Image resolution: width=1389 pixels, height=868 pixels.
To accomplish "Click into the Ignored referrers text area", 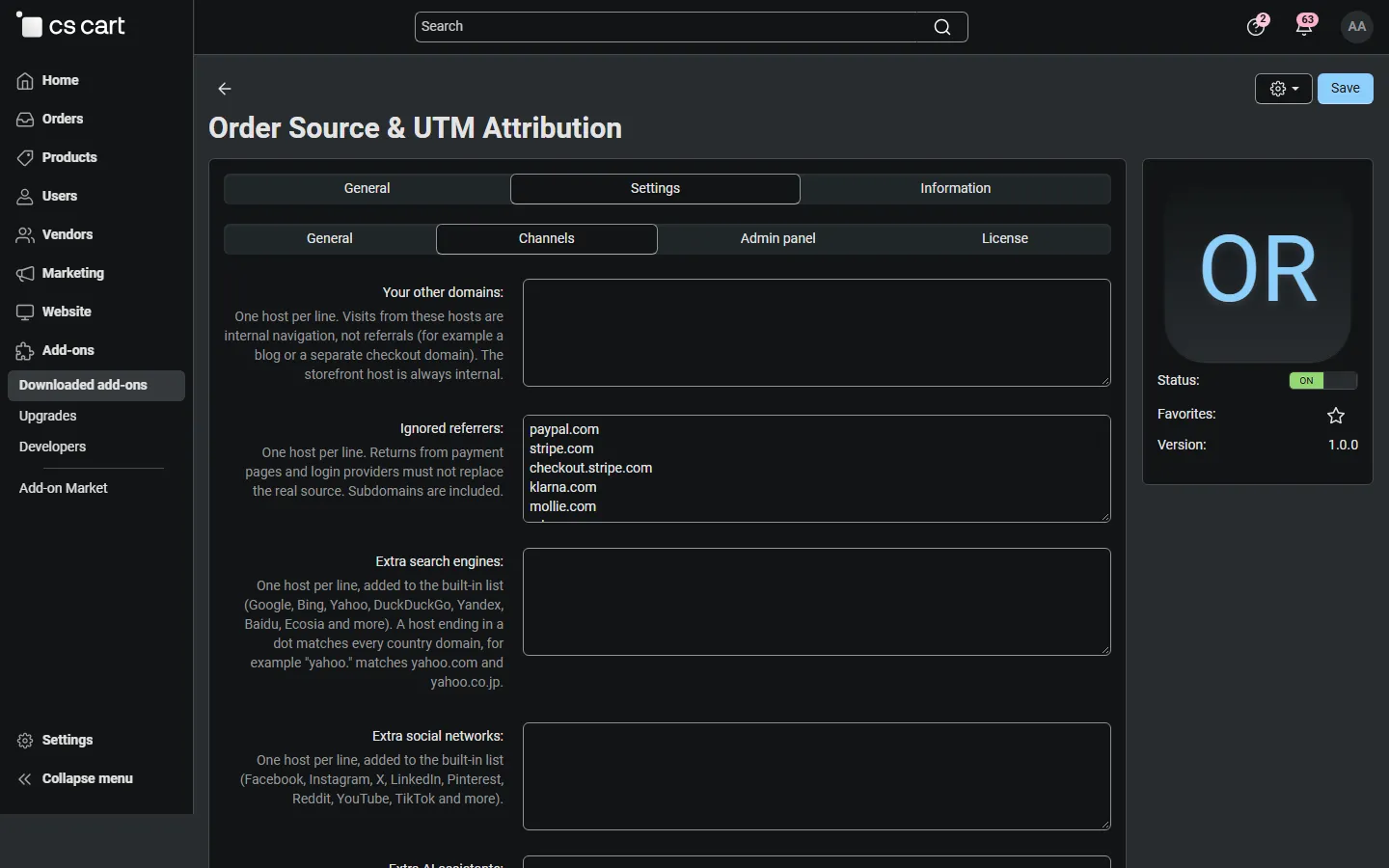I will point(817,469).
